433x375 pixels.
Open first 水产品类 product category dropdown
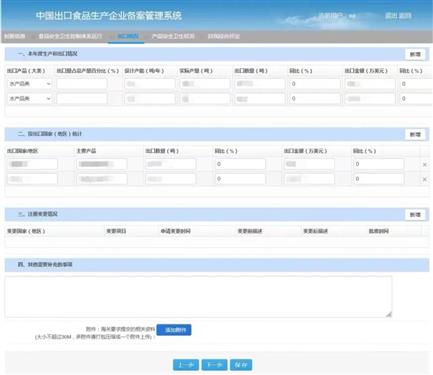pyautogui.click(x=29, y=84)
